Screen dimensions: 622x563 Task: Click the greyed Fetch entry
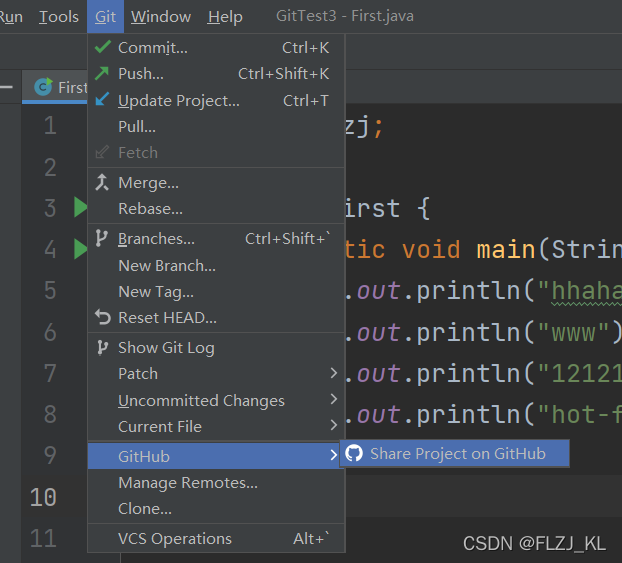click(x=216, y=153)
